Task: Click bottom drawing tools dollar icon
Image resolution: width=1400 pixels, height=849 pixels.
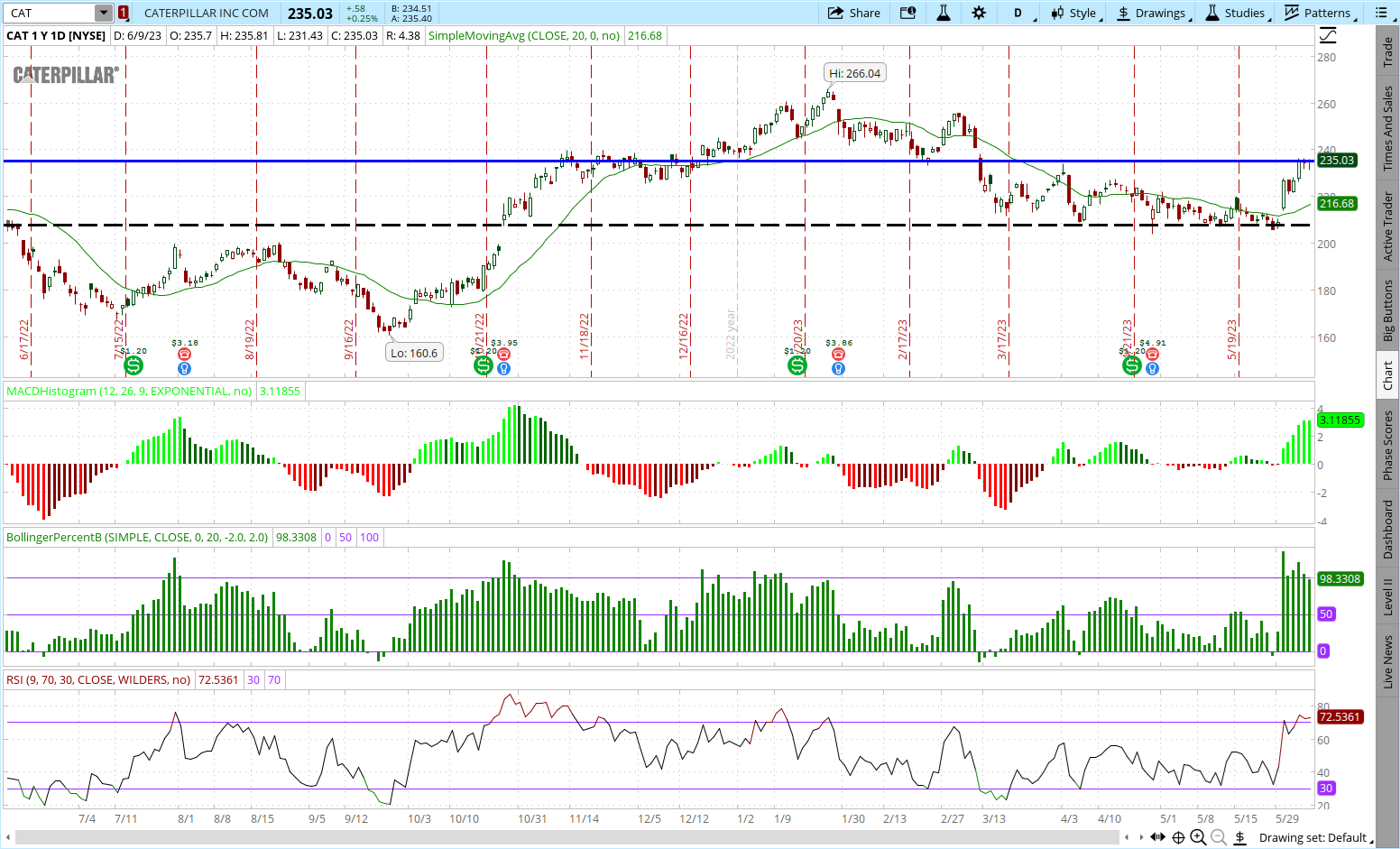Action: point(1240,837)
